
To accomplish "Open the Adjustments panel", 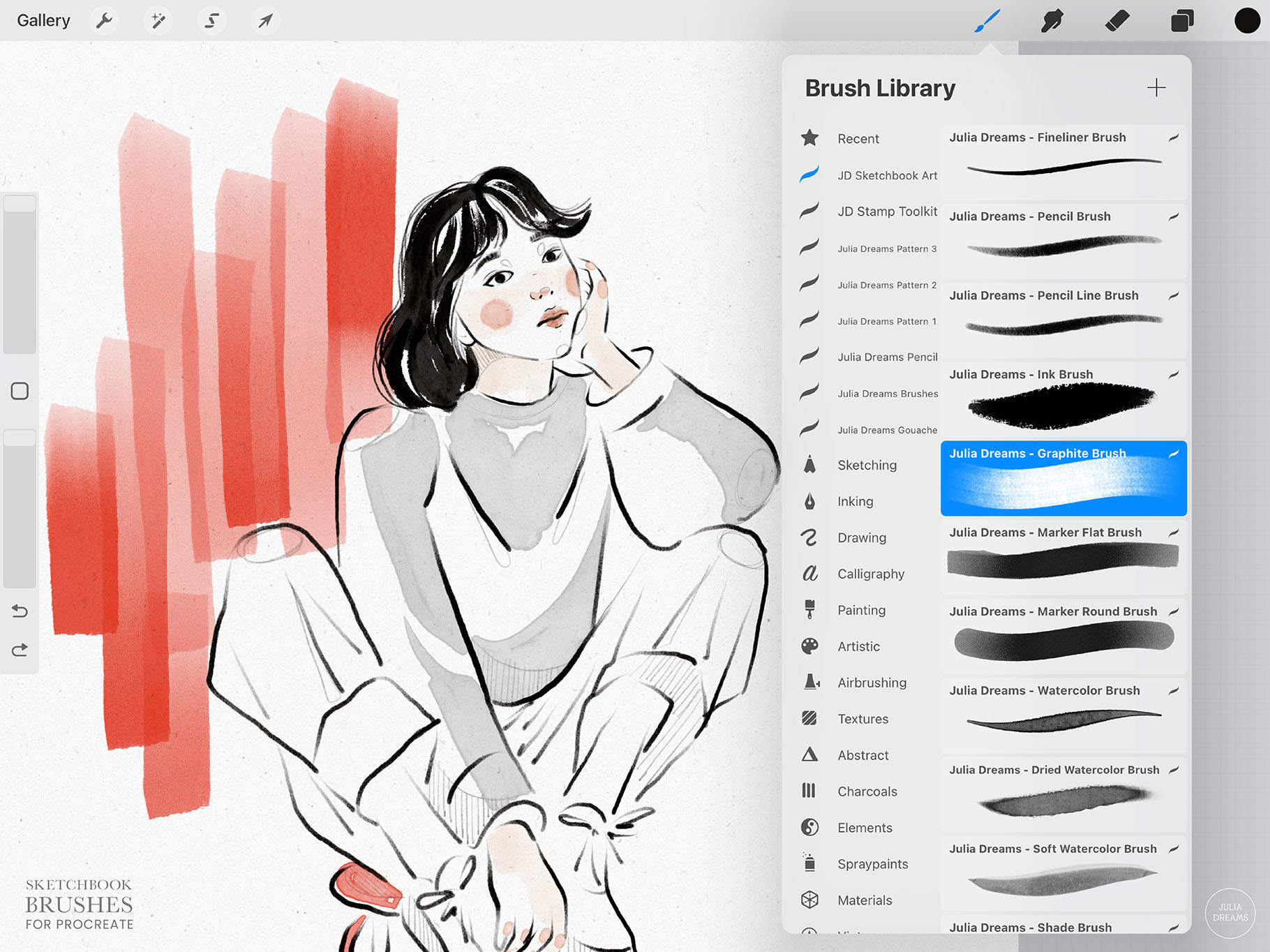I will [x=158, y=20].
